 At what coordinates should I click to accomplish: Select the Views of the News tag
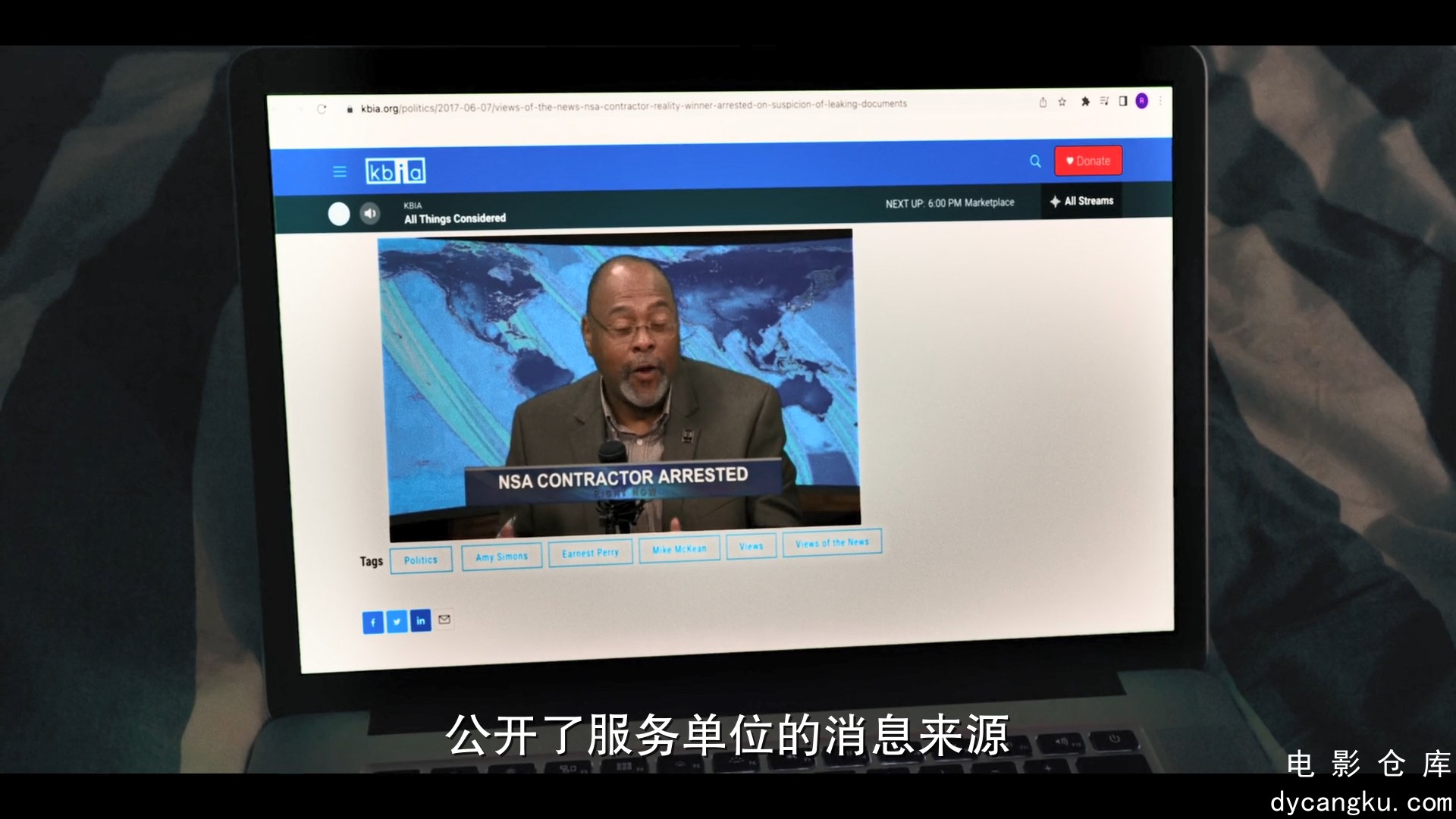832,542
